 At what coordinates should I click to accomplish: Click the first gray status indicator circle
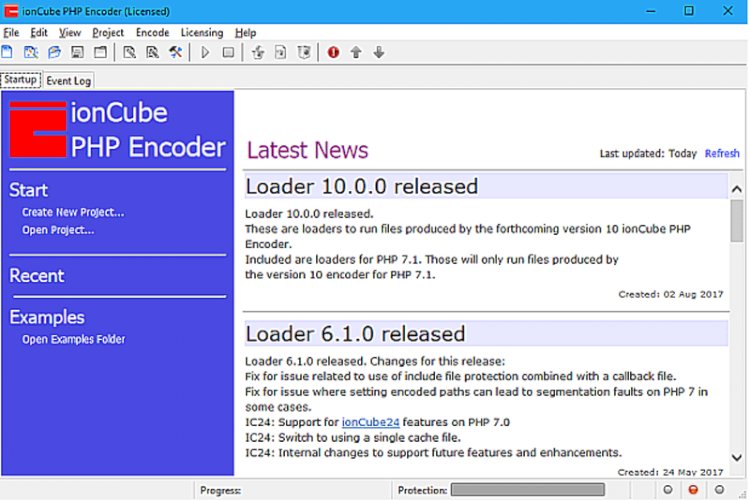tap(668, 490)
